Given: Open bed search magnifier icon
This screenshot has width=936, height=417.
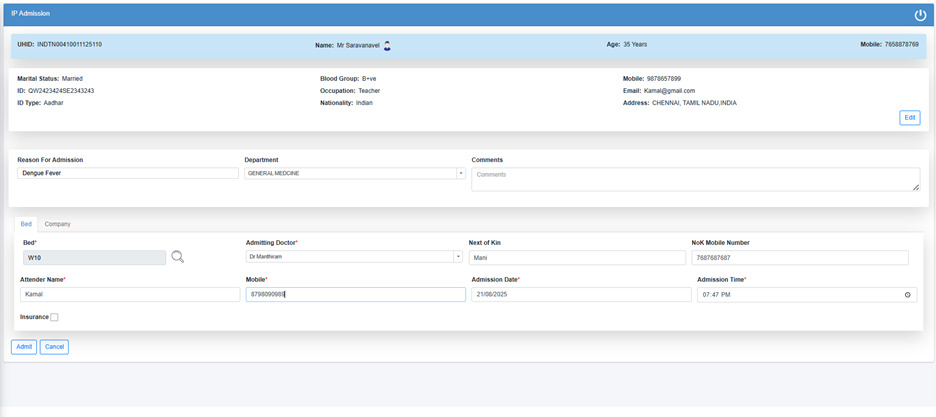Looking at the screenshot, I should click(177, 257).
